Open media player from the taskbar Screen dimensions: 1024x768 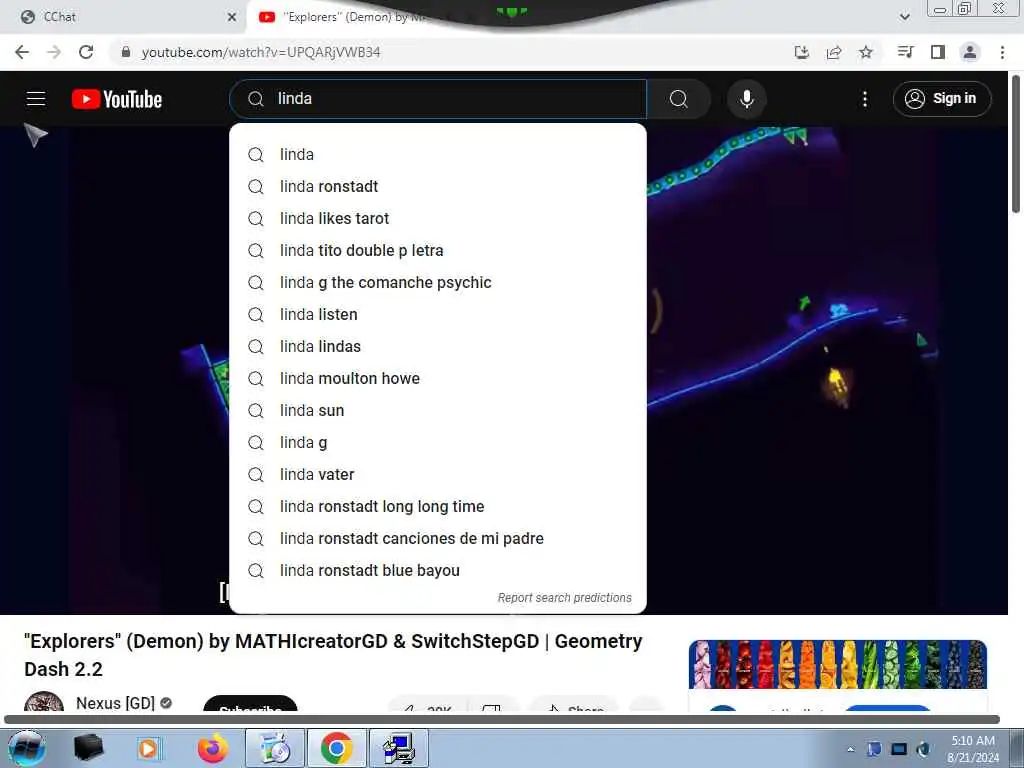tap(148, 748)
